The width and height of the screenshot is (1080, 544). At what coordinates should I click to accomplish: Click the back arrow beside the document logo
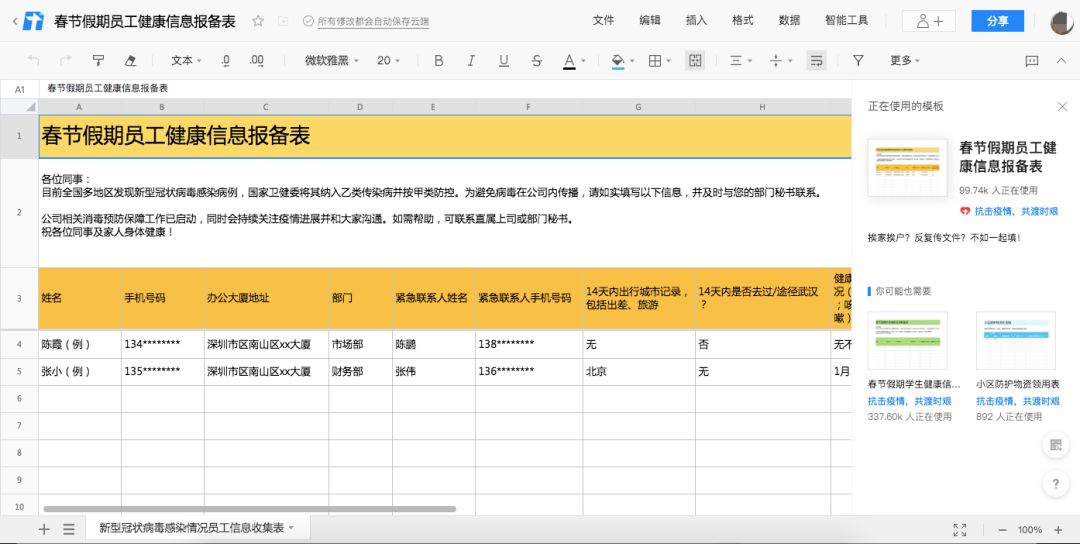14,21
